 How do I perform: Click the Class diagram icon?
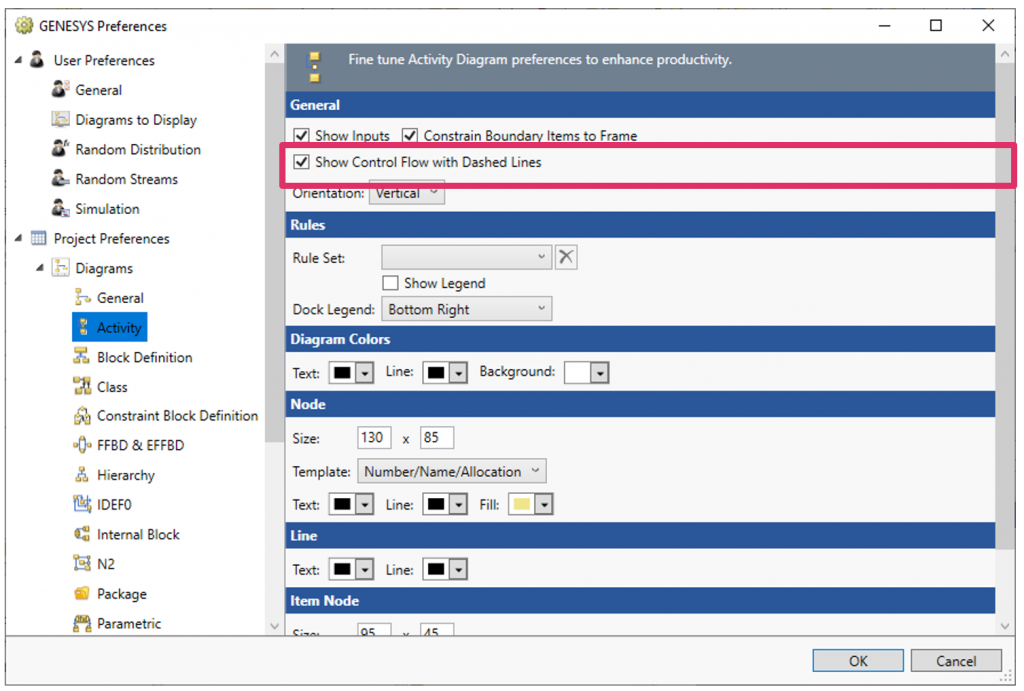tap(82, 386)
